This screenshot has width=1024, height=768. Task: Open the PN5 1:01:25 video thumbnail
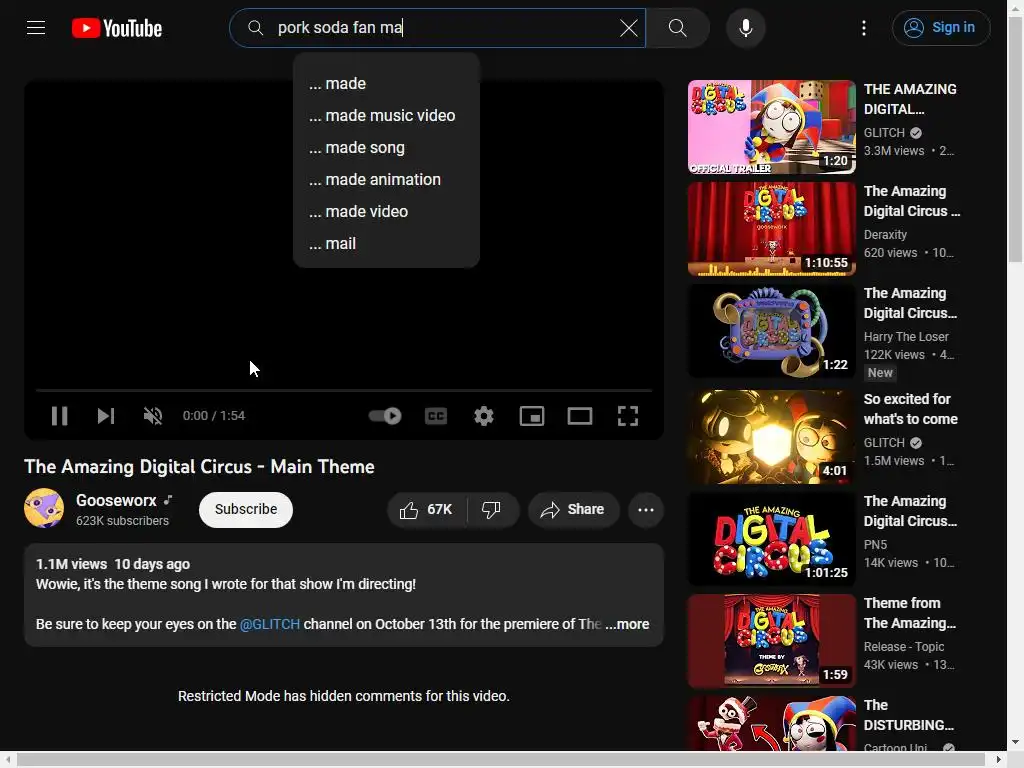(x=771, y=539)
